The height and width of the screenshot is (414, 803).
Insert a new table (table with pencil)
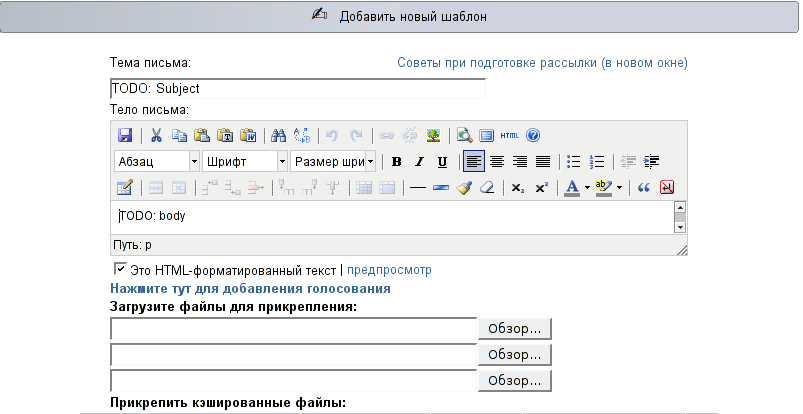[125, 188]
